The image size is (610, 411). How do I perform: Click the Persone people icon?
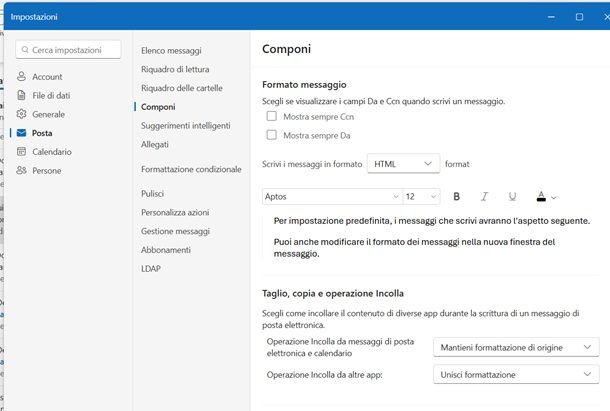[21, 170]
